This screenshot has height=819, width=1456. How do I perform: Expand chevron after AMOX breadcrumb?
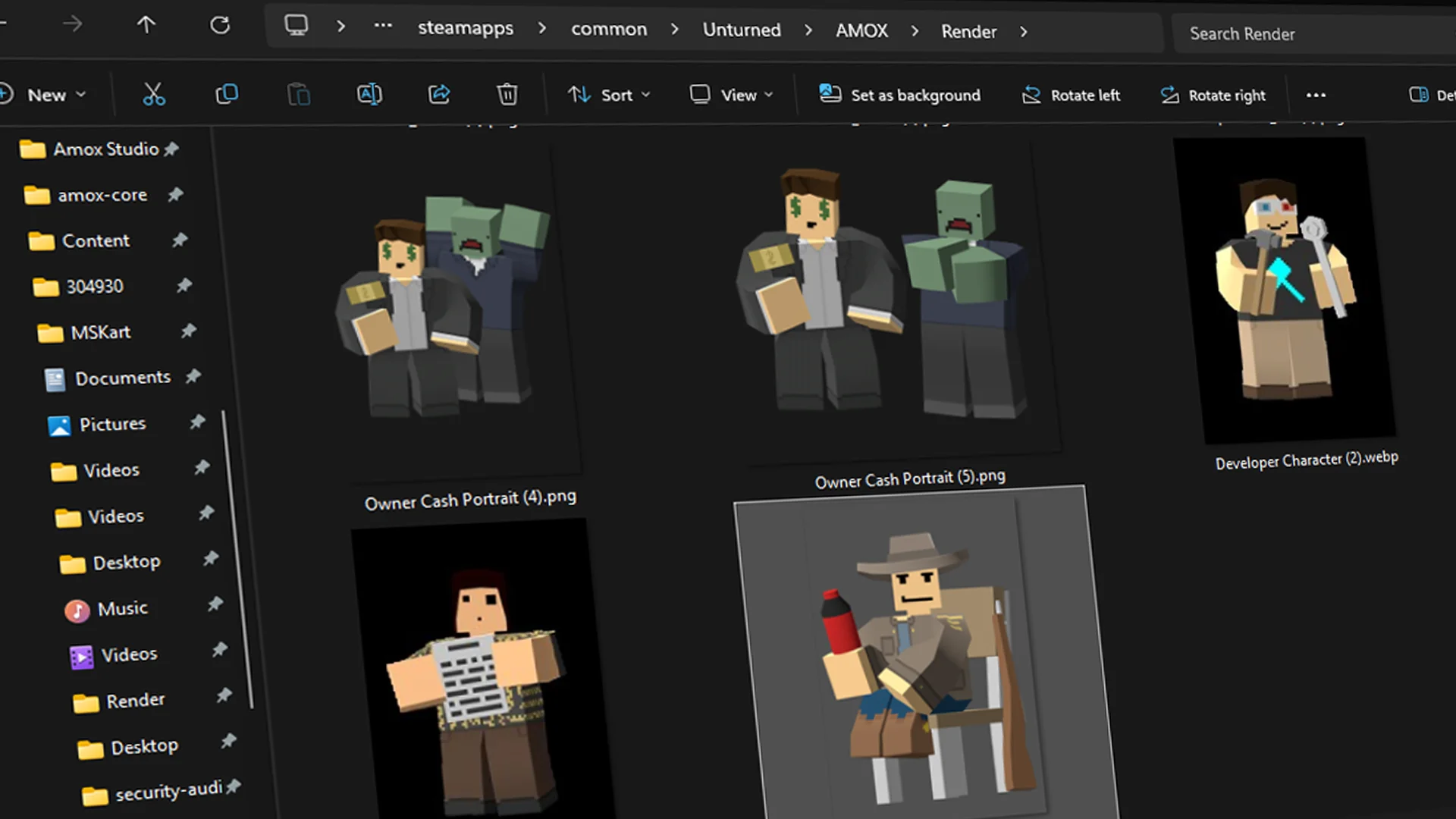point(915,31)
